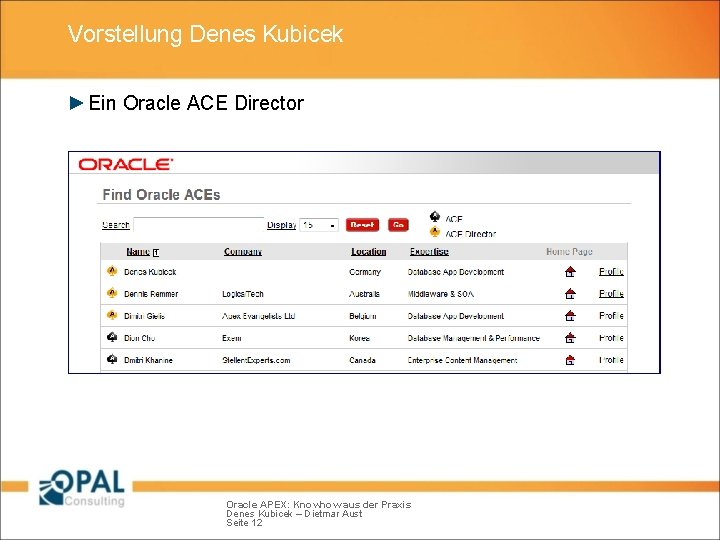Open Profile link for Dion Cho
Image resolution: width=720 pixels, height=540 pixels.
[x=611, y=338]
